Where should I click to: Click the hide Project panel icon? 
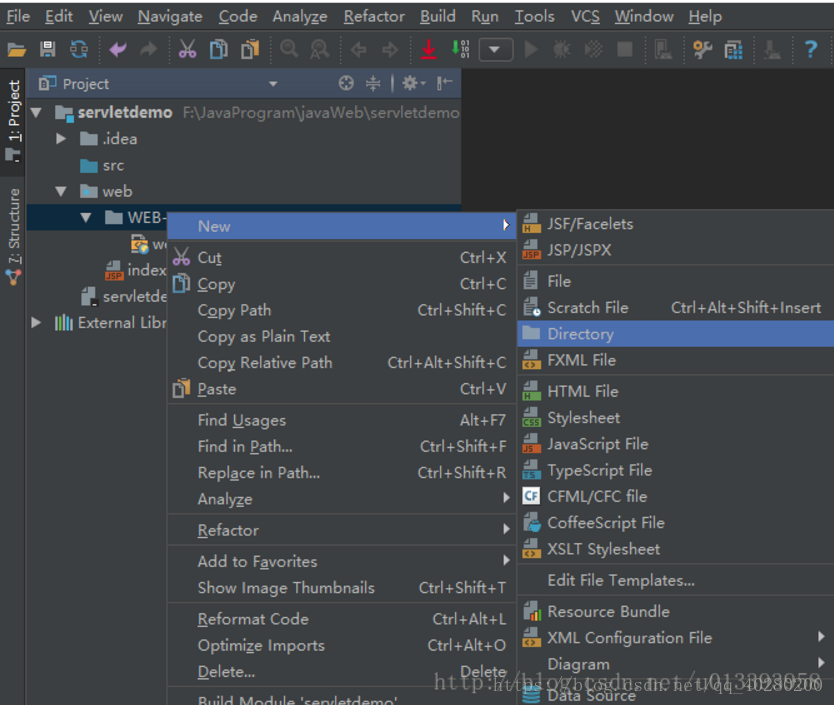tap(444, 83)
